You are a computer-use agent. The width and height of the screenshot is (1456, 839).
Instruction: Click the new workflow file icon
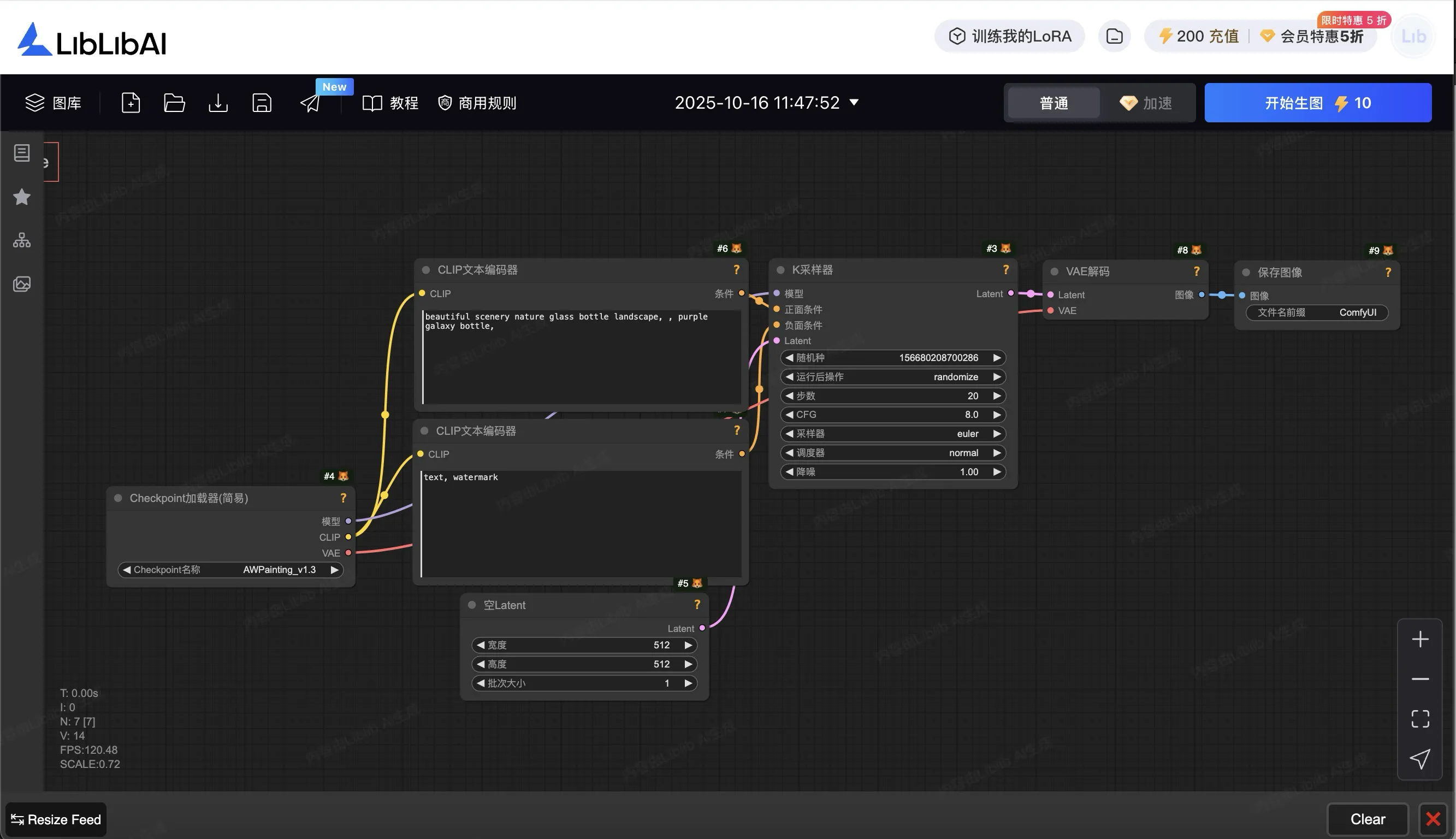(131, 103)
